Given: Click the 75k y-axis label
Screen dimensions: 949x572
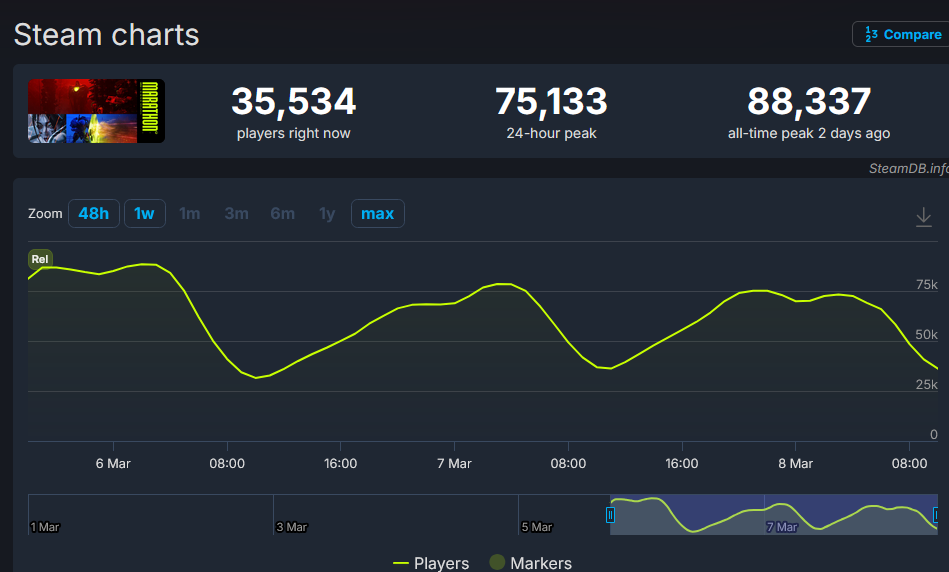Looking at the screenshot, I should point(927,284).
